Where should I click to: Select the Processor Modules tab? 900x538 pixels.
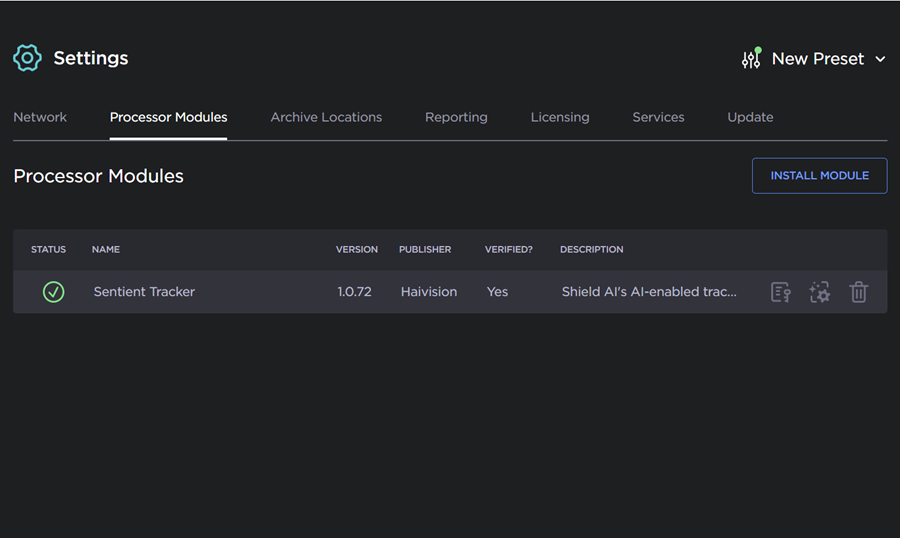168,117
